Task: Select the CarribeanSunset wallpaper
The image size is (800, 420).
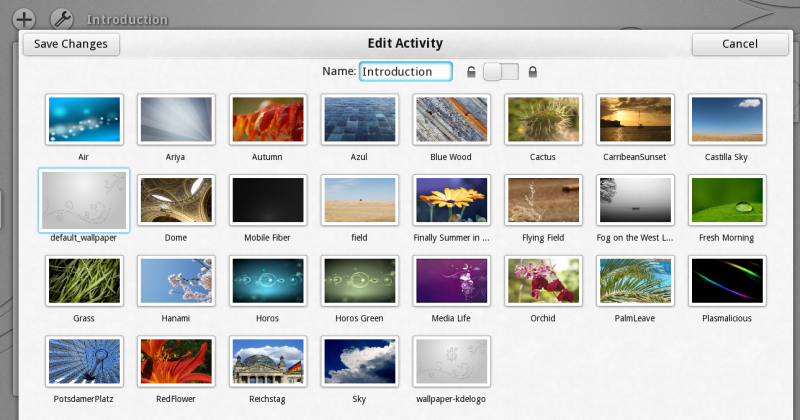Action: coord(636,120)
